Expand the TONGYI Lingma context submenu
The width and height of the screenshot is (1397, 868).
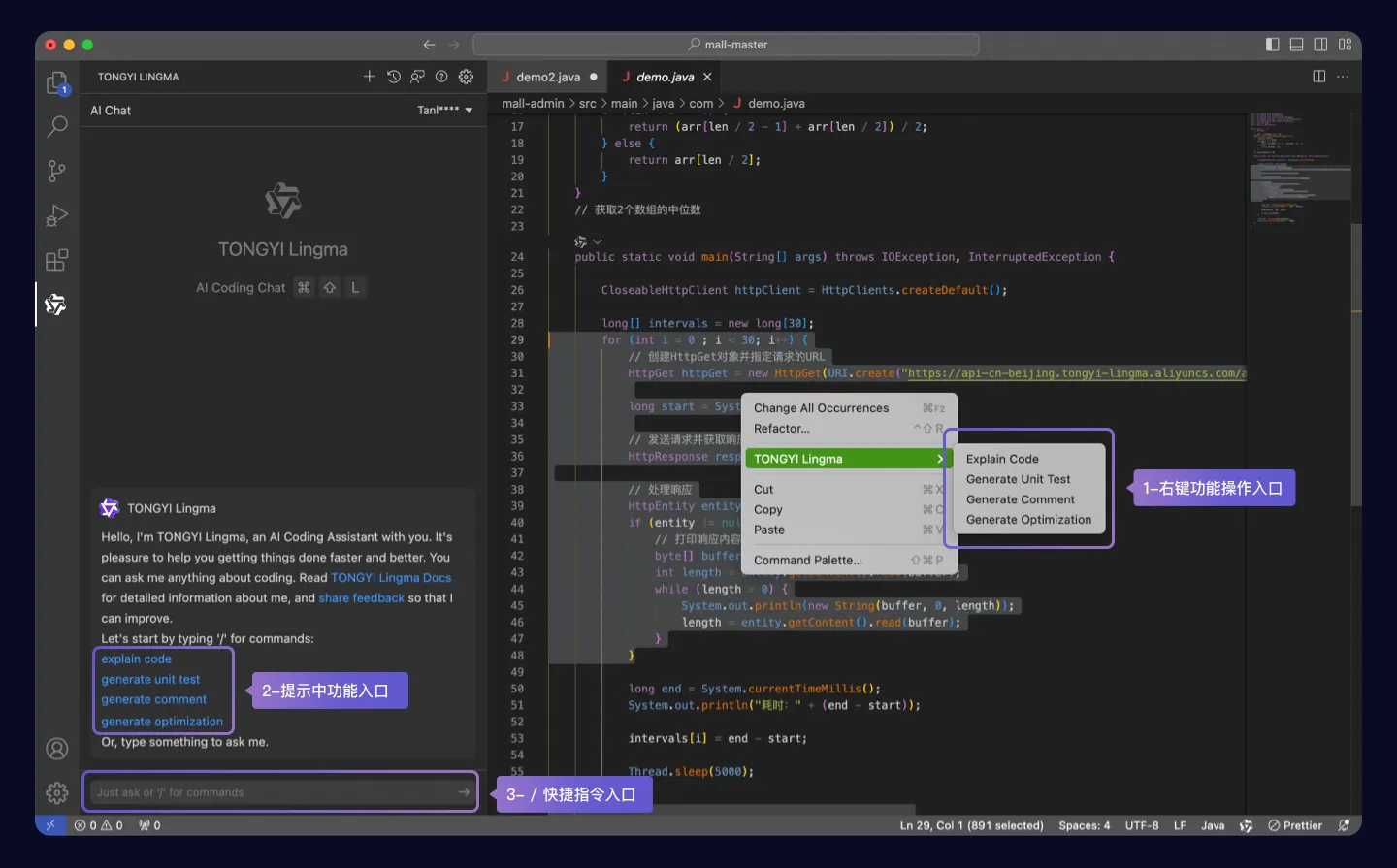coord(849,459)
